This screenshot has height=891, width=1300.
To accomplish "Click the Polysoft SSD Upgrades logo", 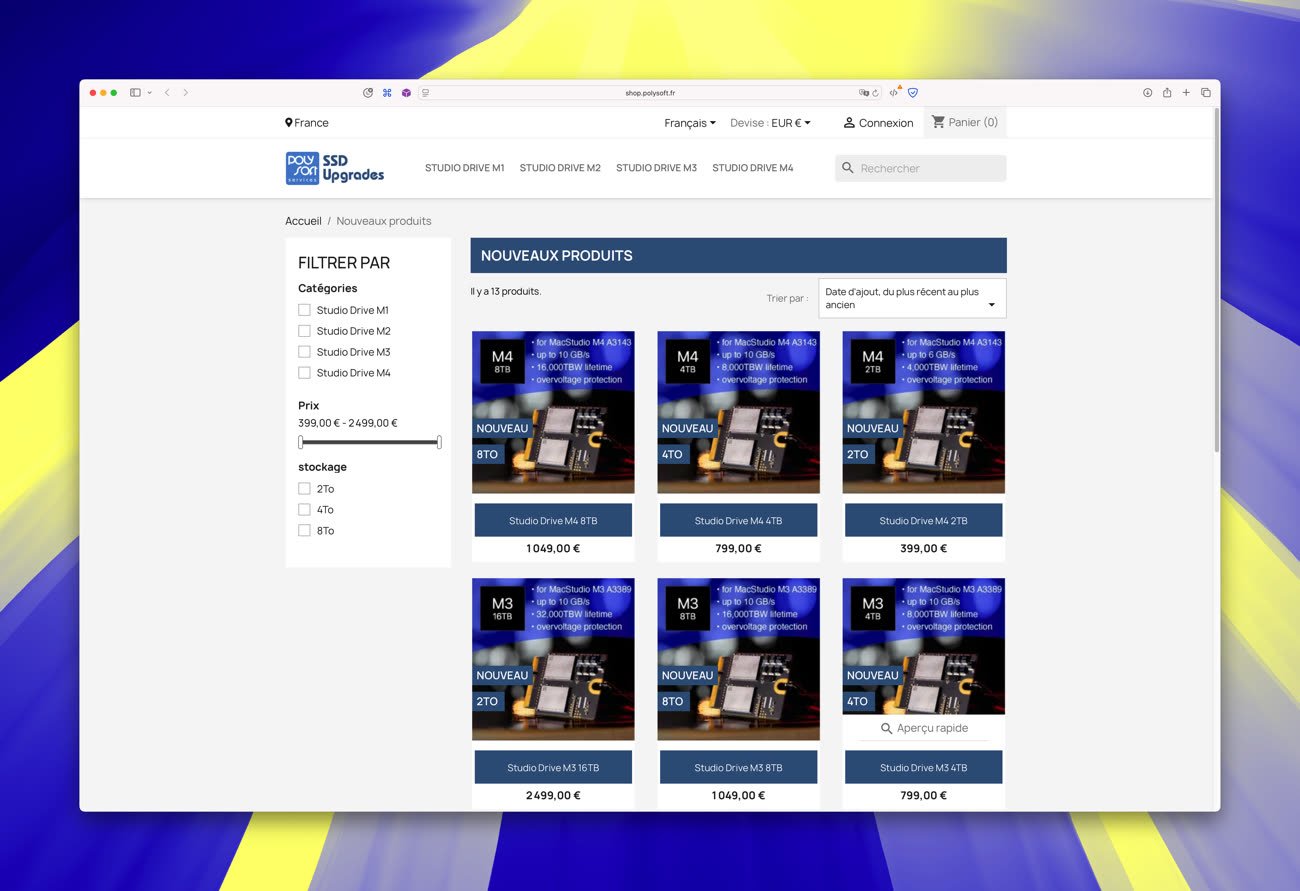I will tap(335, 168).
